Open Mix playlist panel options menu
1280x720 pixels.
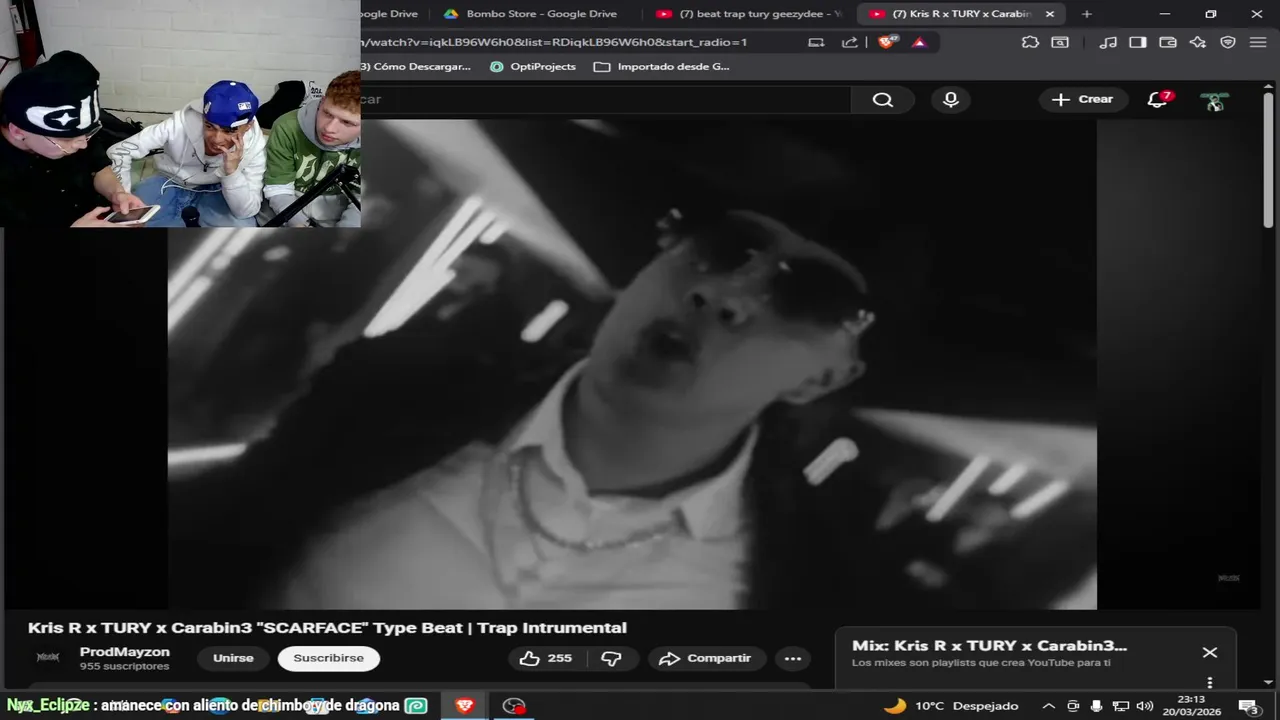(1210, 683)
